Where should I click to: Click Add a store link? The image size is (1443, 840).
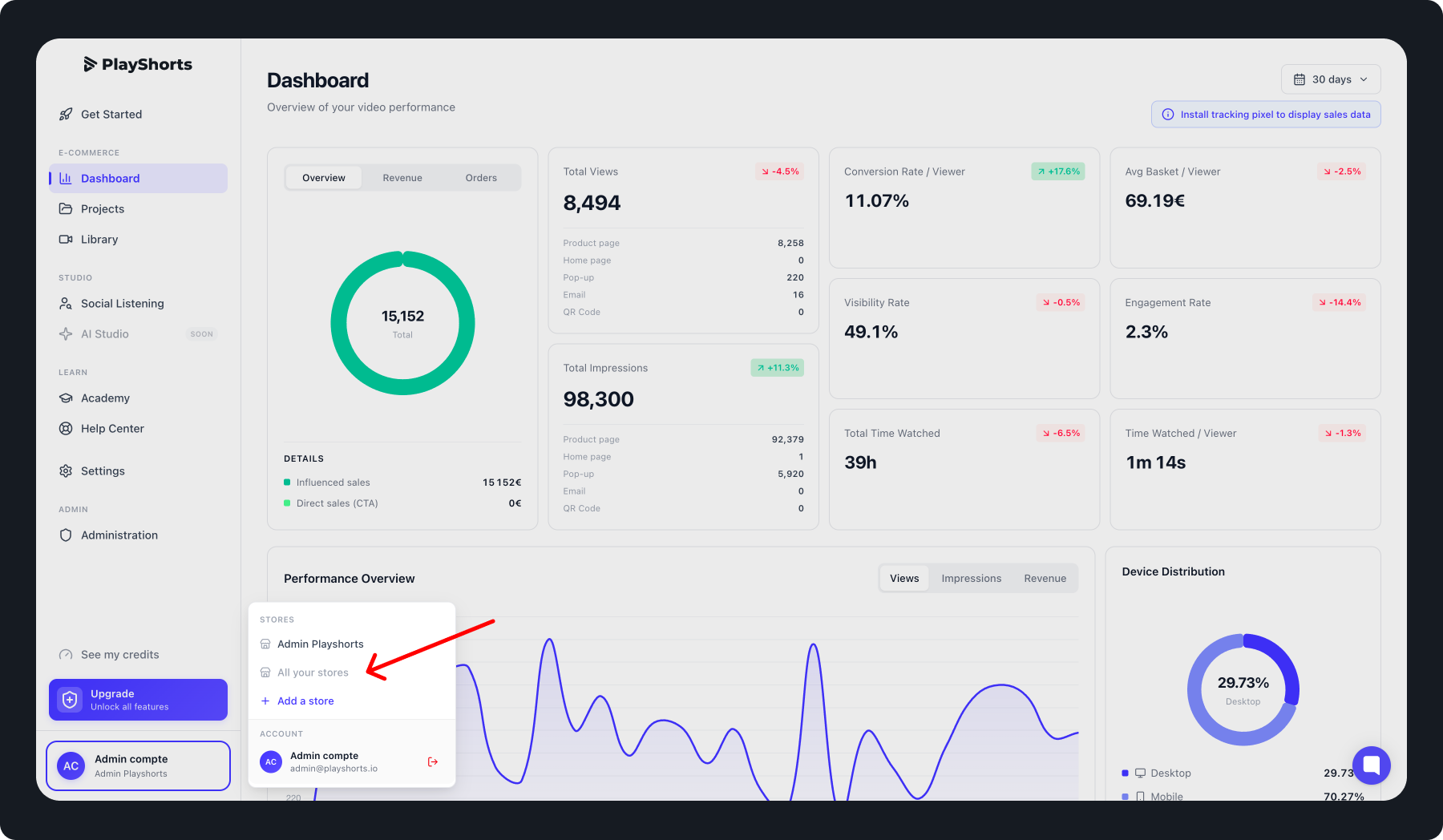[x=297, y=701]
